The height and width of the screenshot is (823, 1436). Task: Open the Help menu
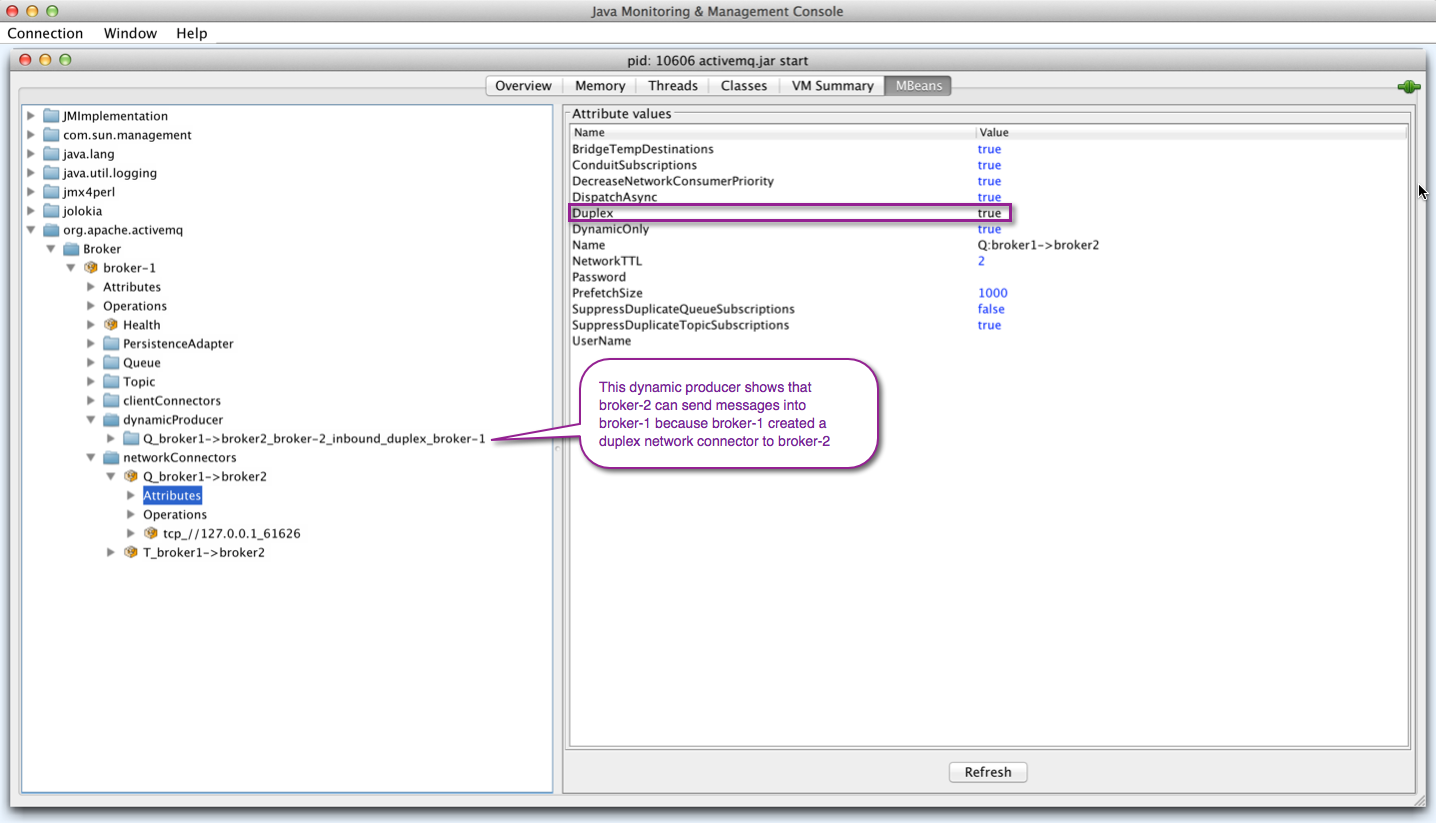click(192, 33)
